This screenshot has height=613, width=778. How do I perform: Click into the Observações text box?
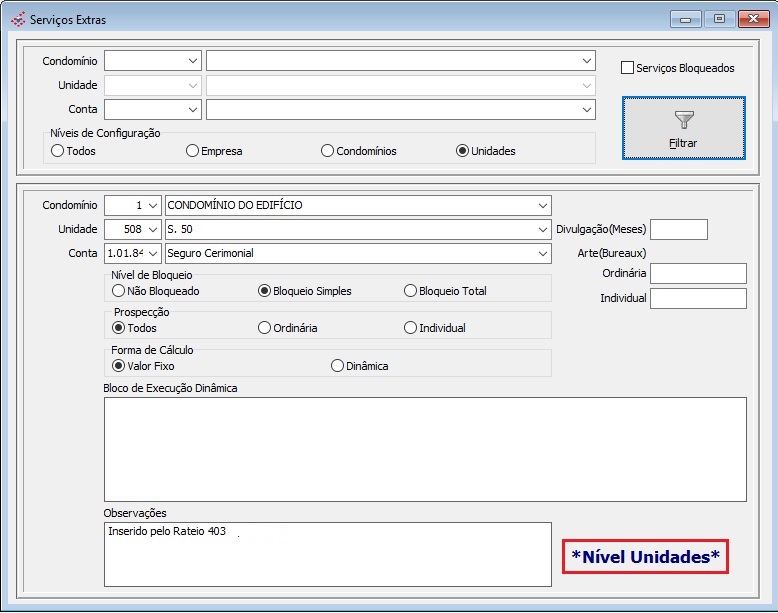point(327,554)
